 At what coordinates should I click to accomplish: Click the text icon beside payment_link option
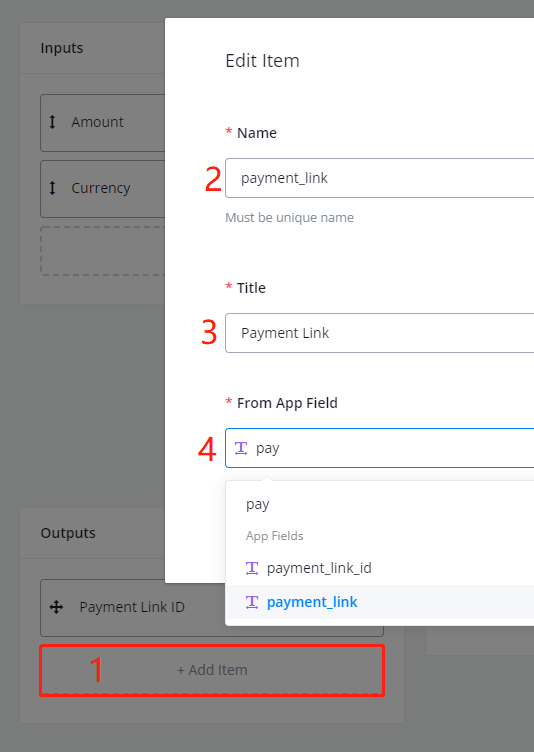252,602
